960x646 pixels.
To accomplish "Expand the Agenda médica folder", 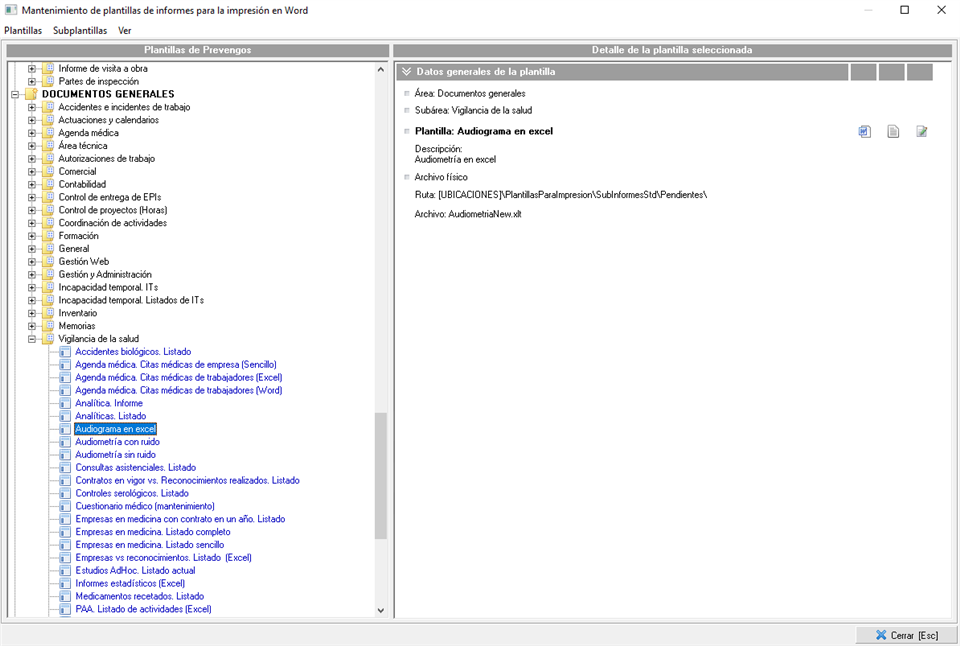I will 32,133.
